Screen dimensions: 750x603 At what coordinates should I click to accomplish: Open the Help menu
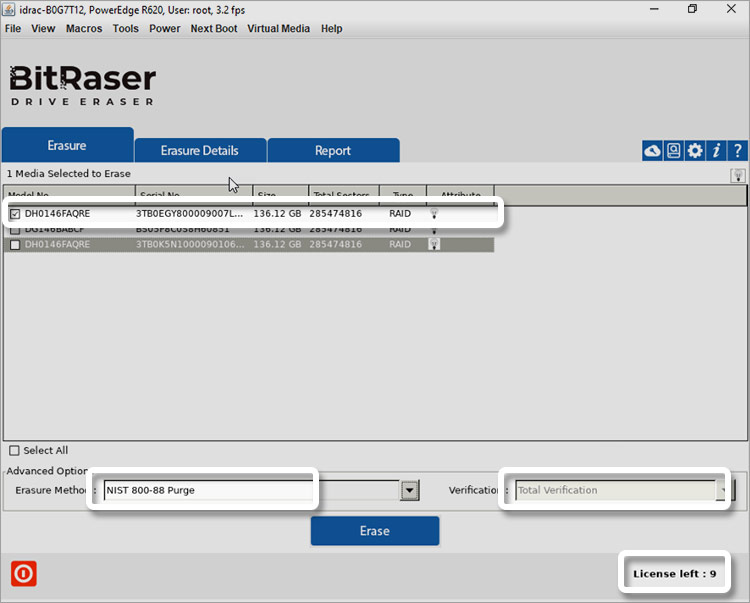point(331,29)
